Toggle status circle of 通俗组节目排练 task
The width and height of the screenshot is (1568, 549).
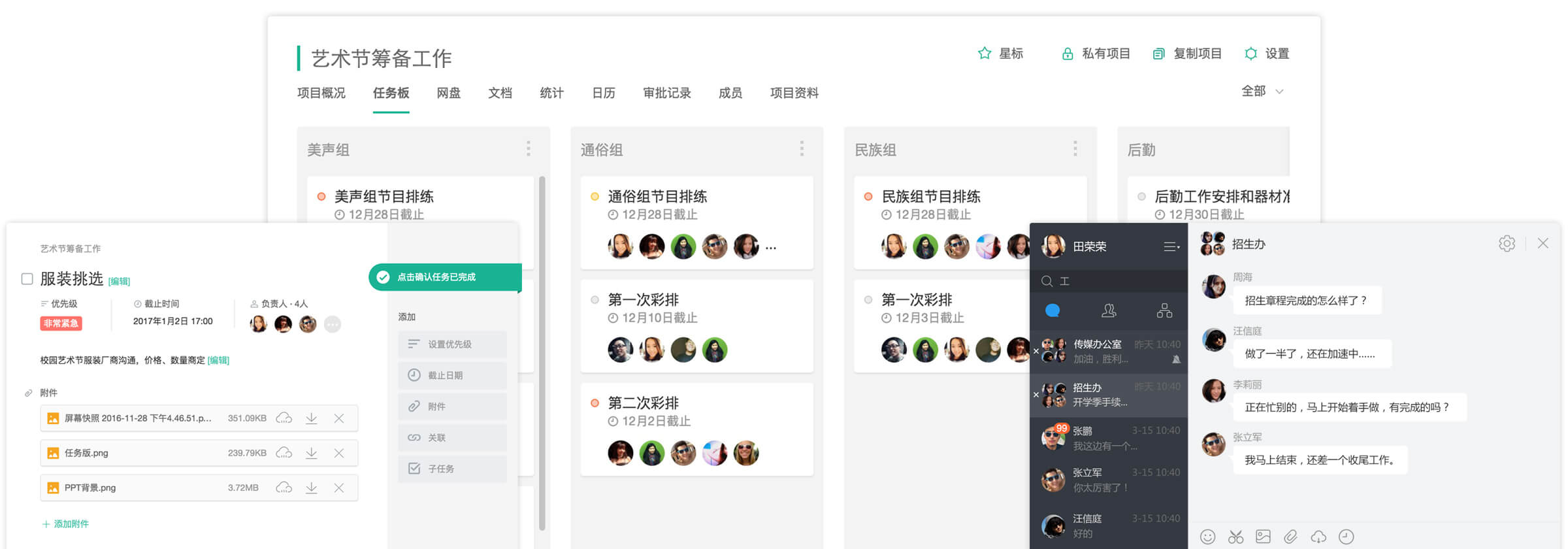595,197
